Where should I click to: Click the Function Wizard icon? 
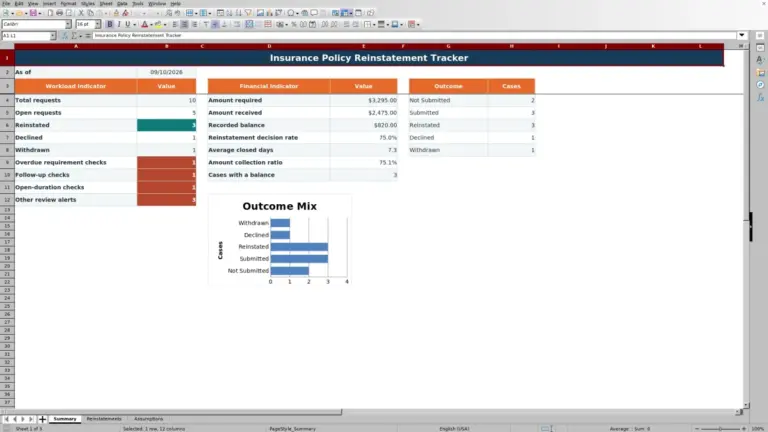point(65,35)
